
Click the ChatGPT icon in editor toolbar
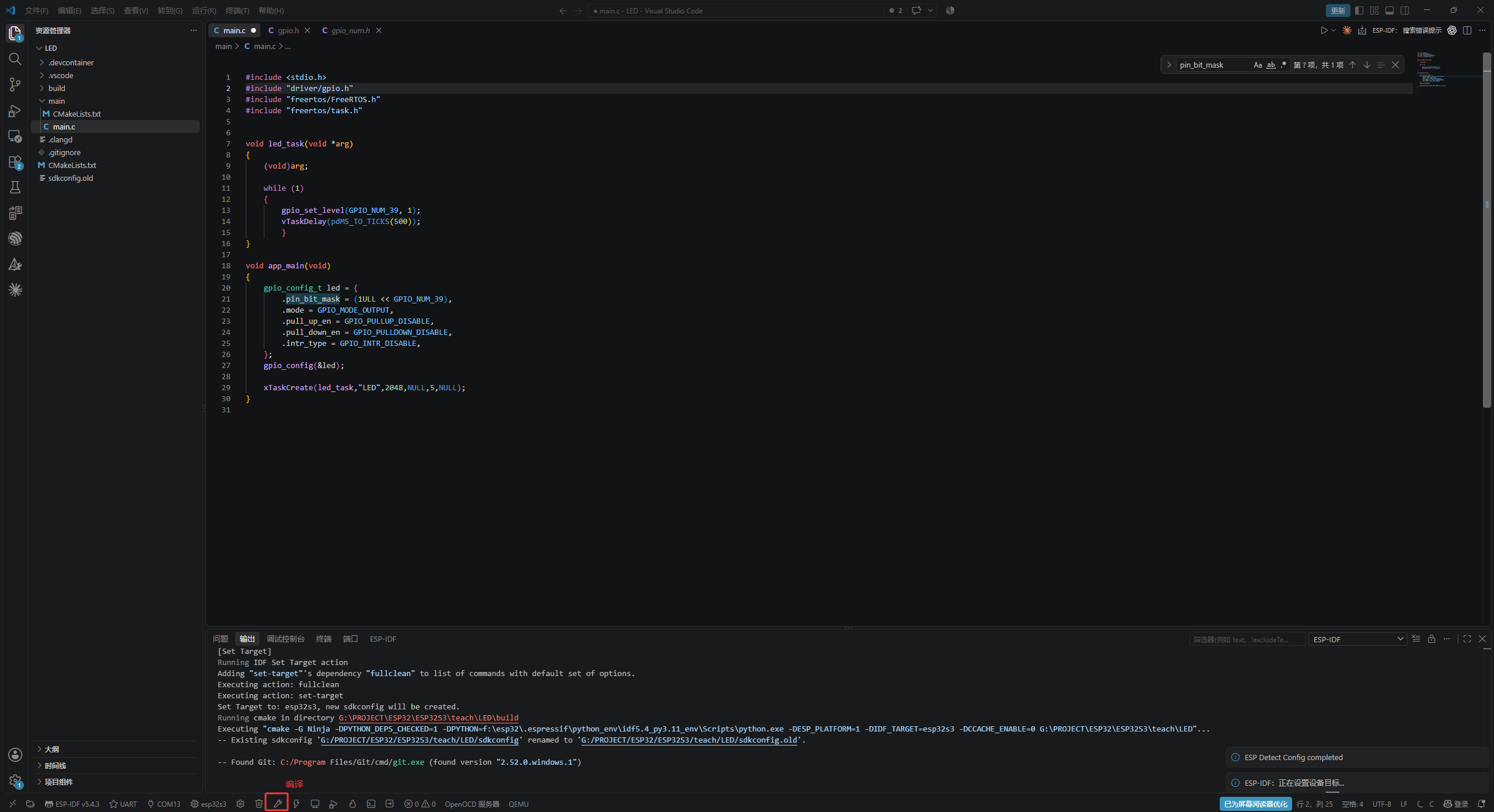pos(1452,30)
